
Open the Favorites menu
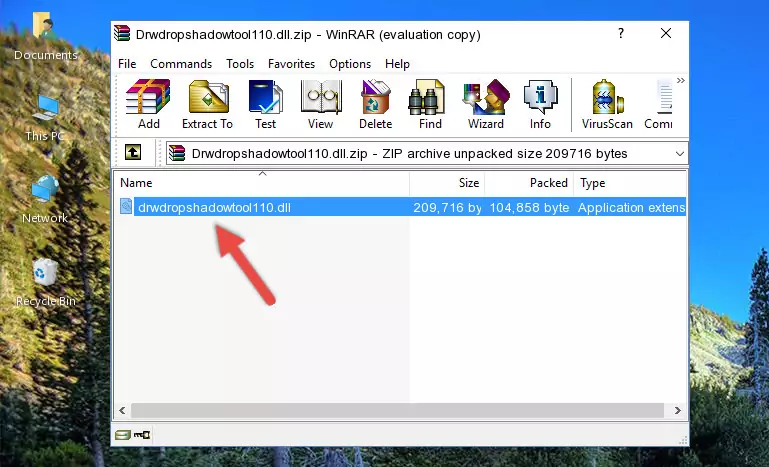pos(291,64)
